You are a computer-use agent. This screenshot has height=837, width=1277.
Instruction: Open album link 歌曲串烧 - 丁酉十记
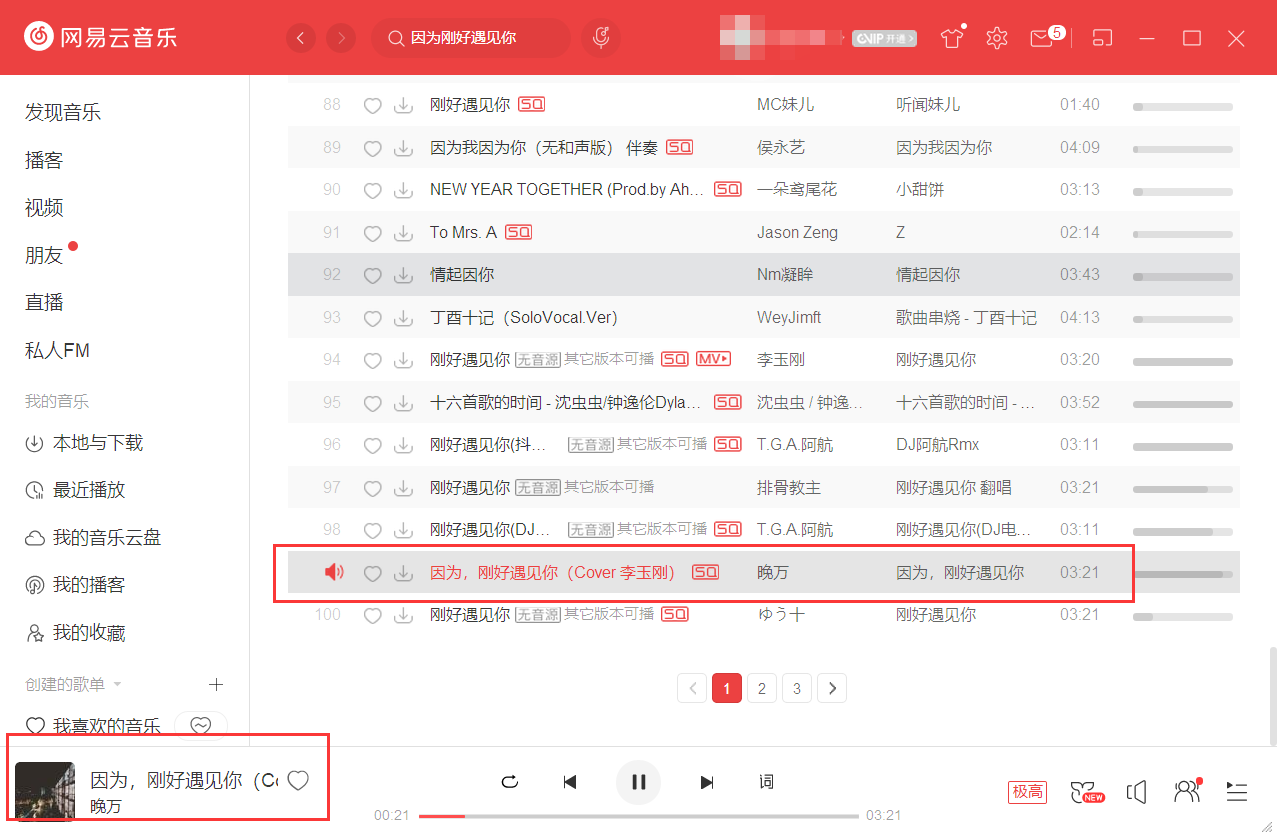coord(966,317)
